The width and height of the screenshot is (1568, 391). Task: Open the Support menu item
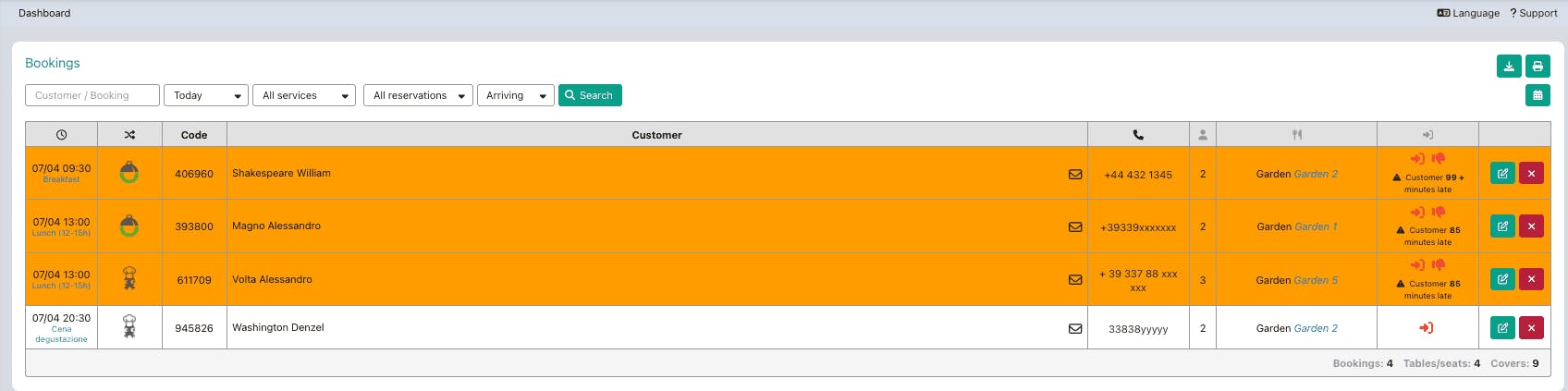[1533, 13]
